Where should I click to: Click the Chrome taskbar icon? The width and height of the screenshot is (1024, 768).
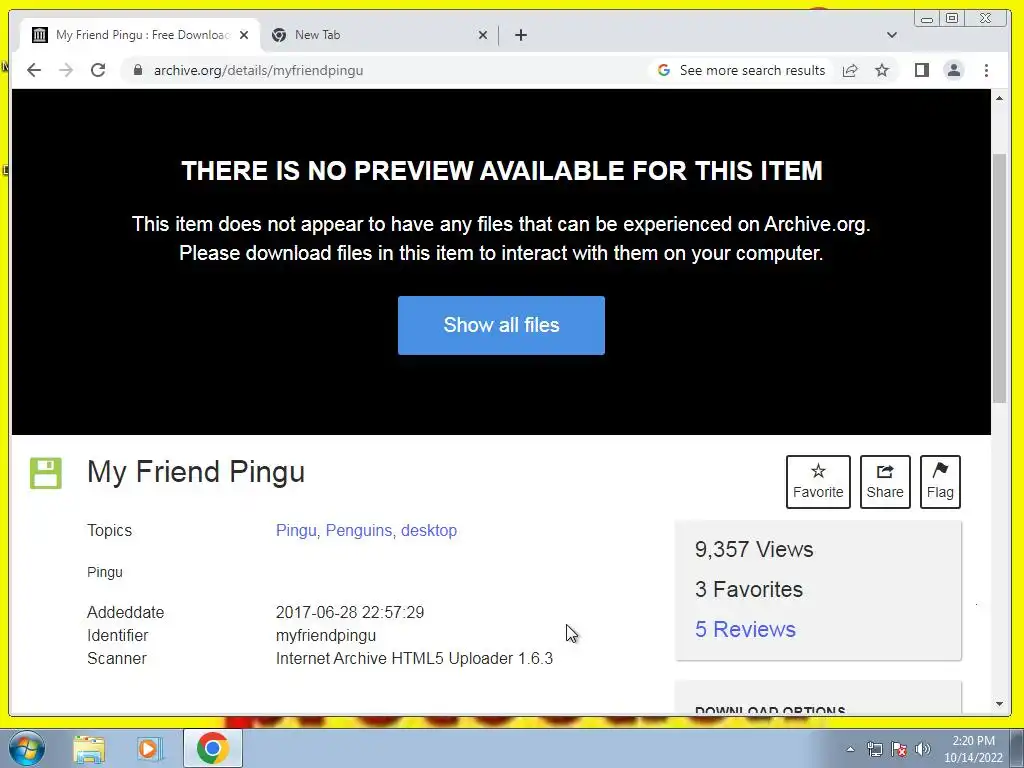pyautogui.click(x=212, y=748)
